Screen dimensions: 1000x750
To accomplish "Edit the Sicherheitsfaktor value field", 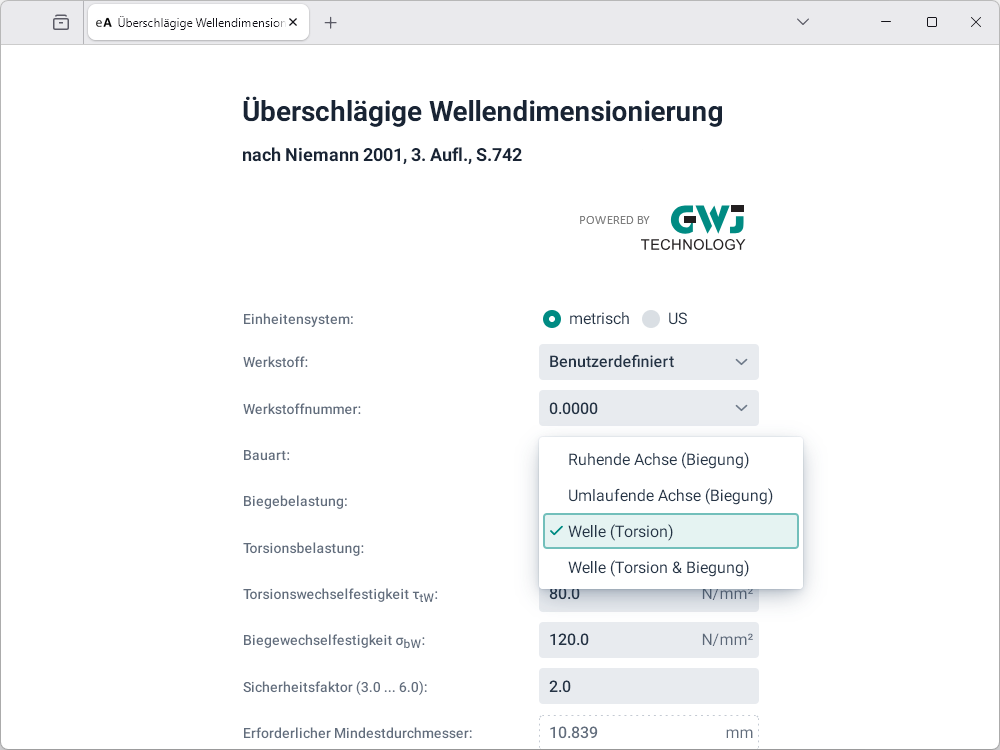I will (x=648, y=686).
